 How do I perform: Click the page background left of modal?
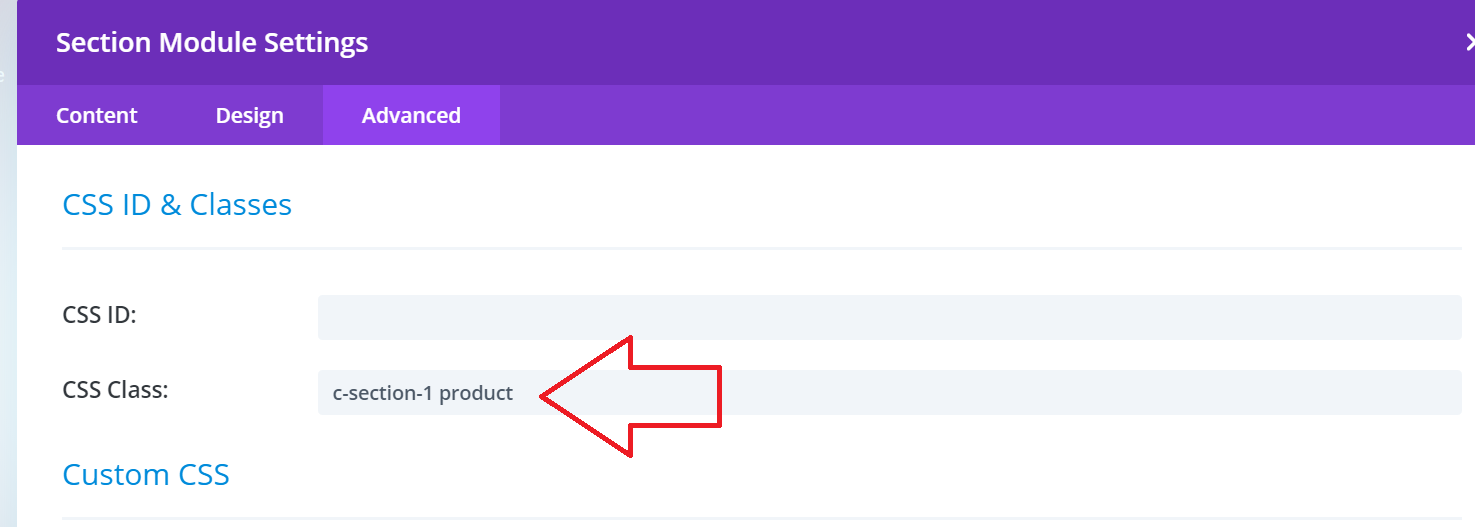(8, 300)
